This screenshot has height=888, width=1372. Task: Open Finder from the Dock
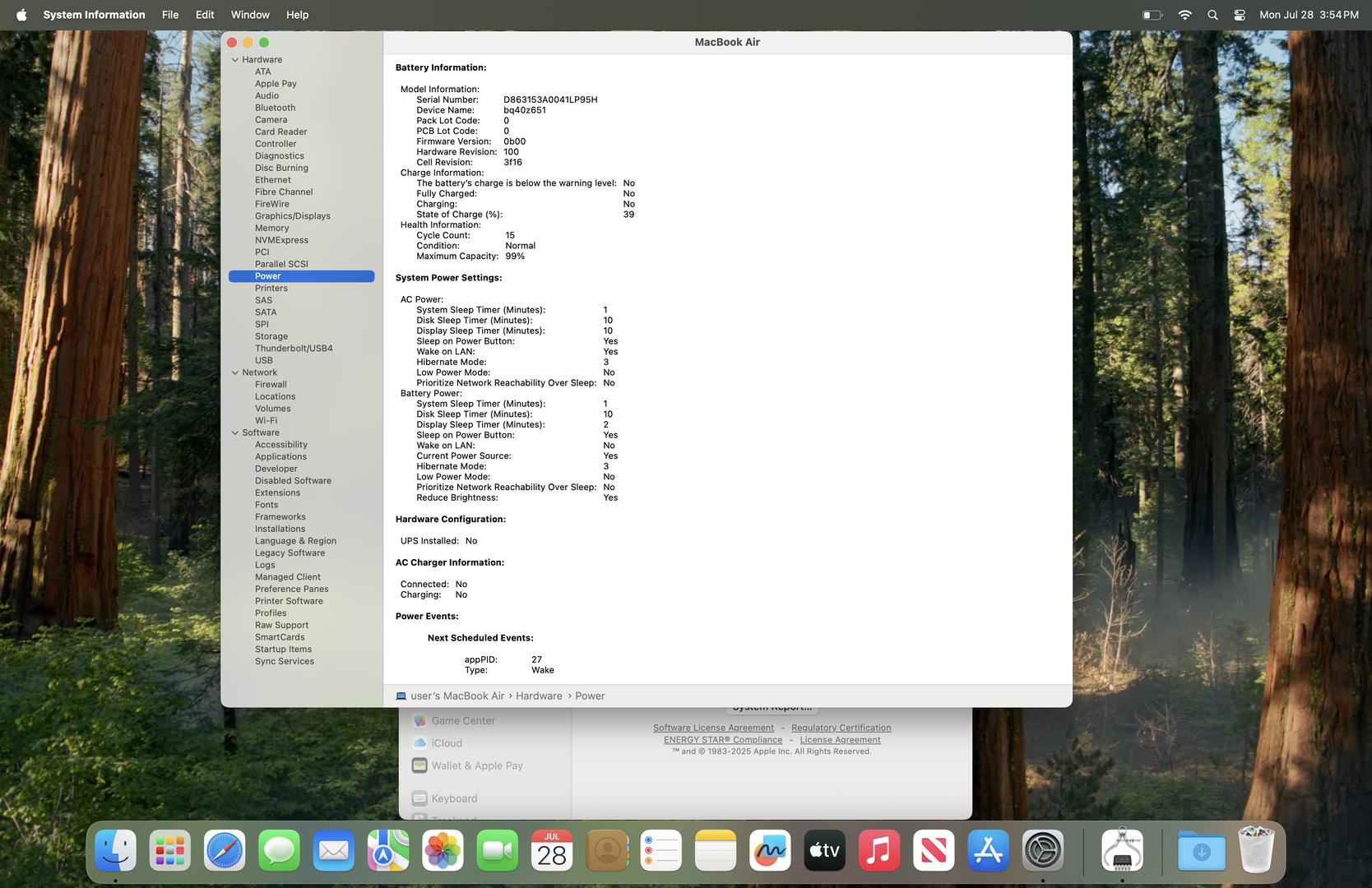[115, 850]
